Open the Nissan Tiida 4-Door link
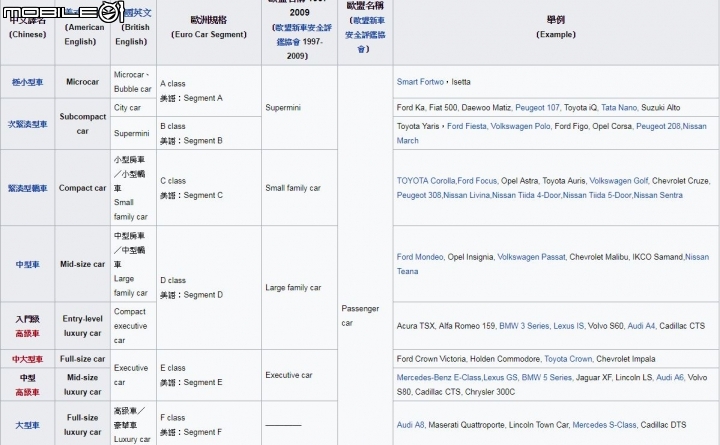720x445 pixels. pyautogui.click(x=526, y=195)
